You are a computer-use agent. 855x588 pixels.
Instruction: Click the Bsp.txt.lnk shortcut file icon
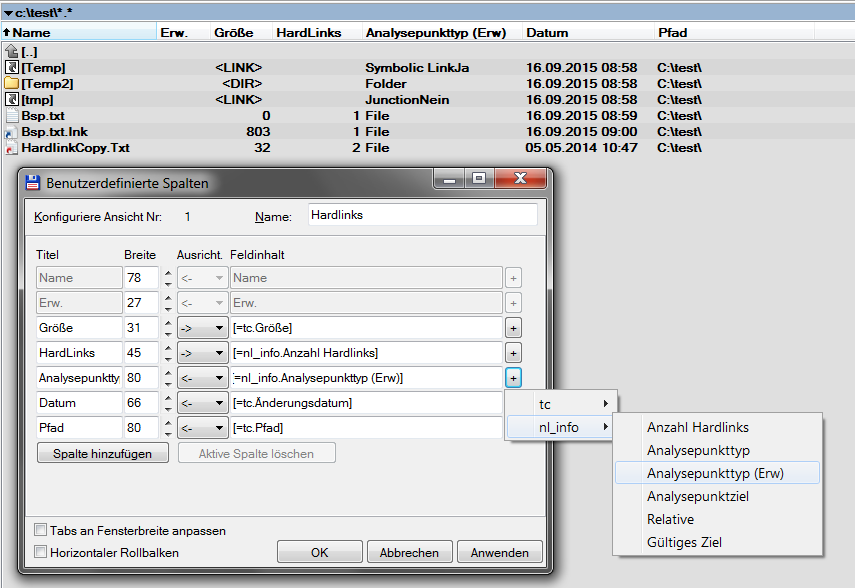coord(12,132)
